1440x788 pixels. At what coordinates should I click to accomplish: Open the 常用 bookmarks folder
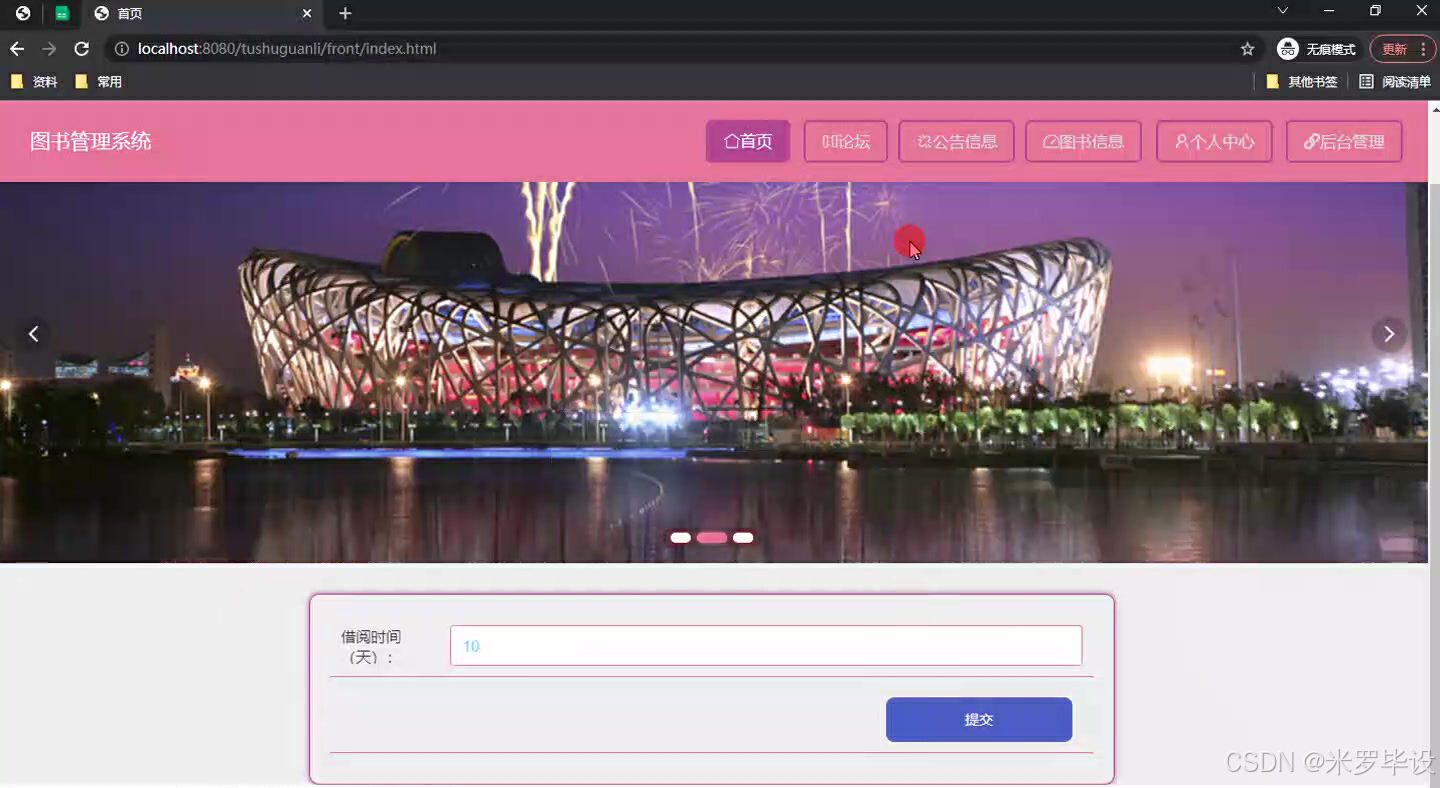point(98,82)
